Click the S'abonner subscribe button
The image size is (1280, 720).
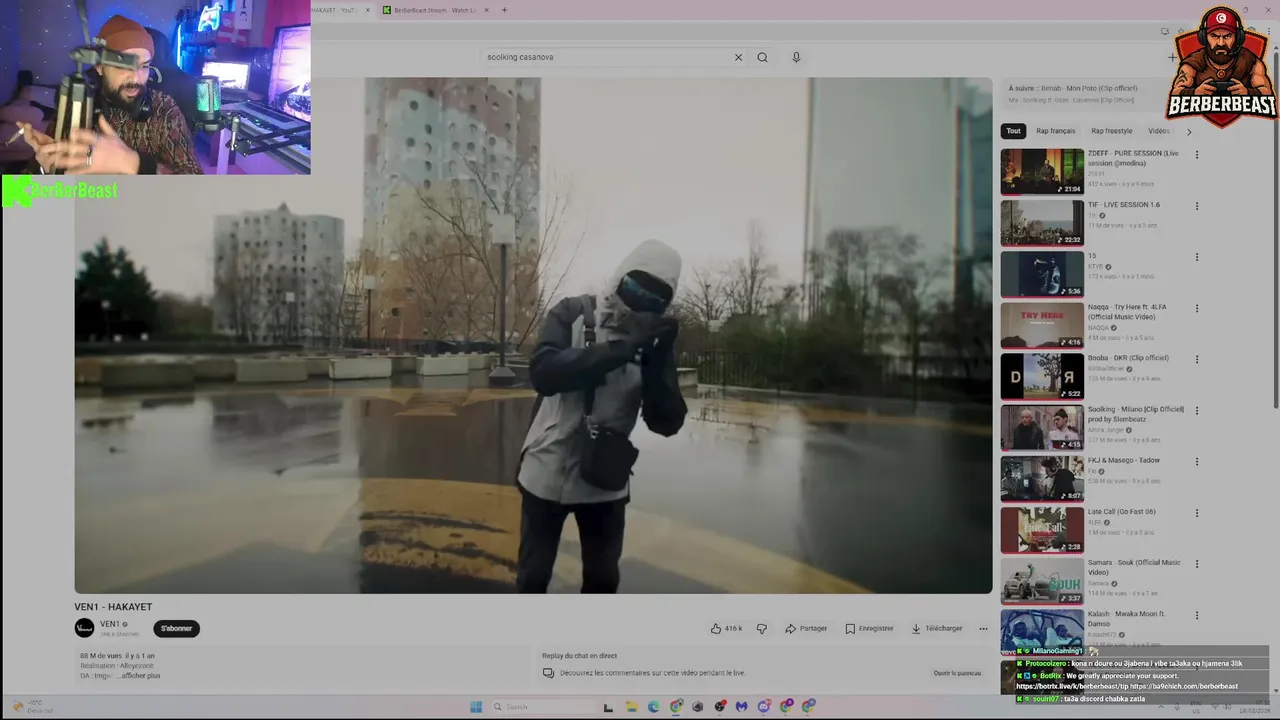point(176,628)
